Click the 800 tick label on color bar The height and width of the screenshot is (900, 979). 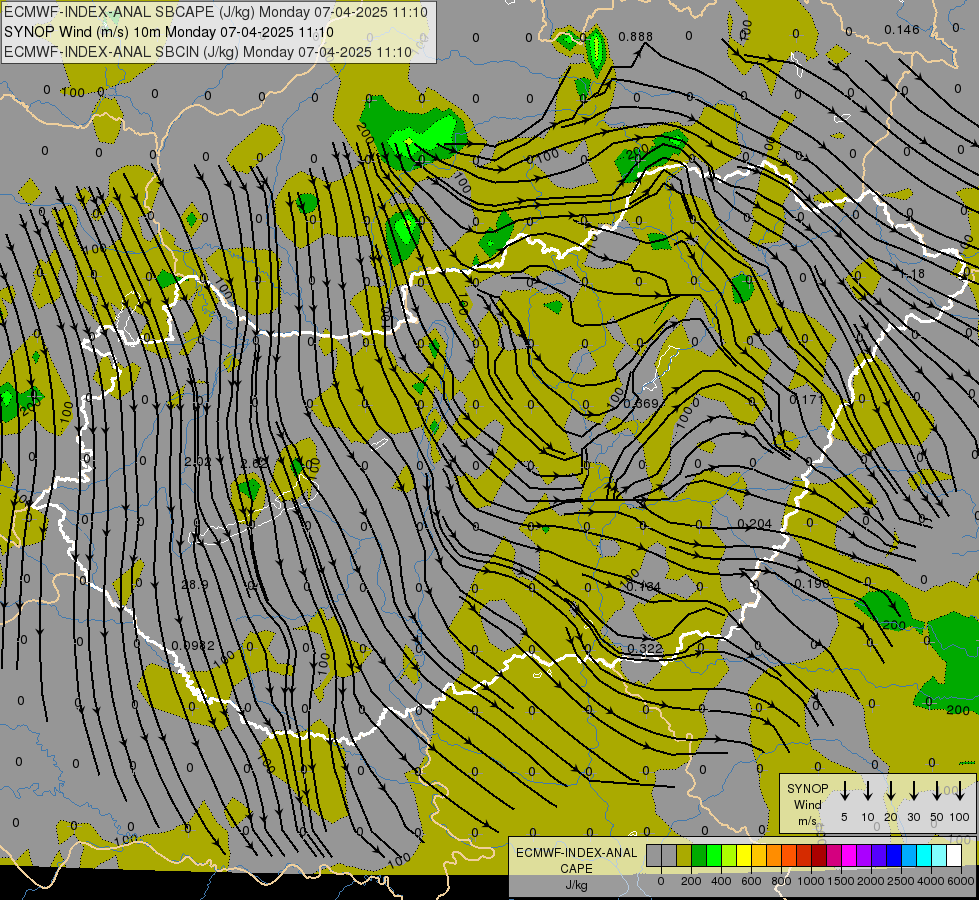pos(781,881)
